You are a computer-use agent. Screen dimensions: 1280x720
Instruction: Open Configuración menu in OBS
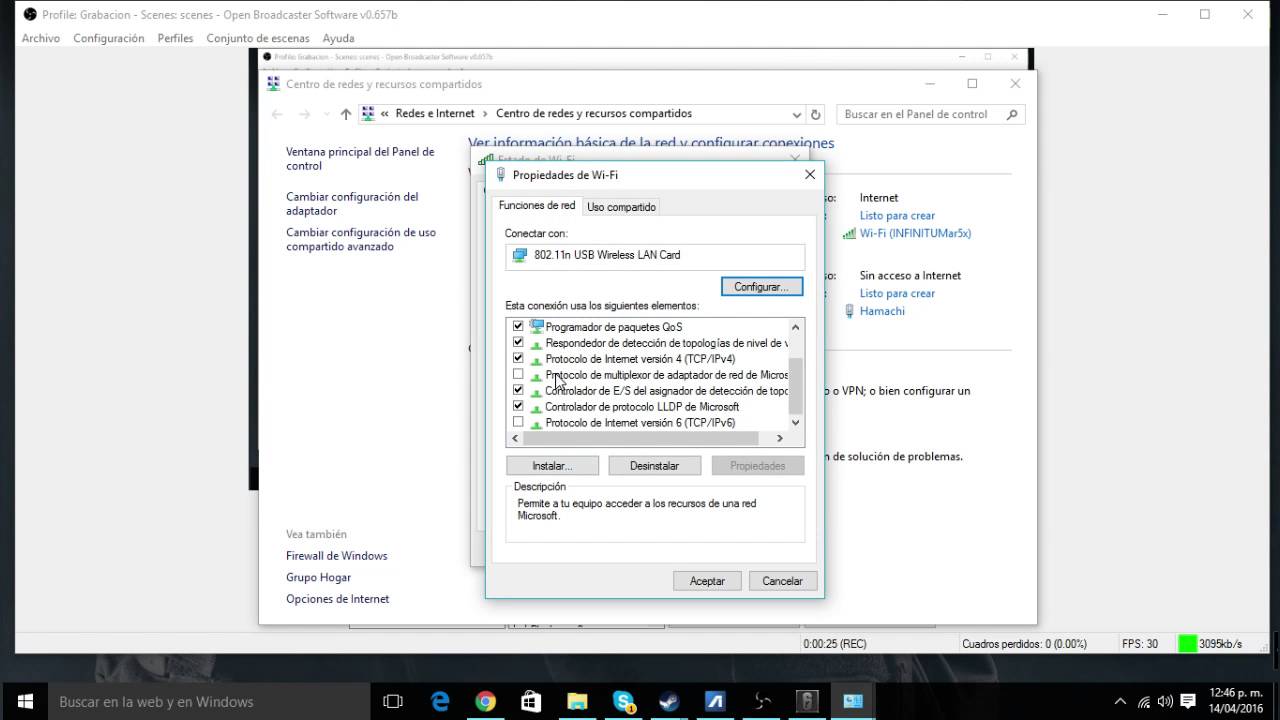109,38
